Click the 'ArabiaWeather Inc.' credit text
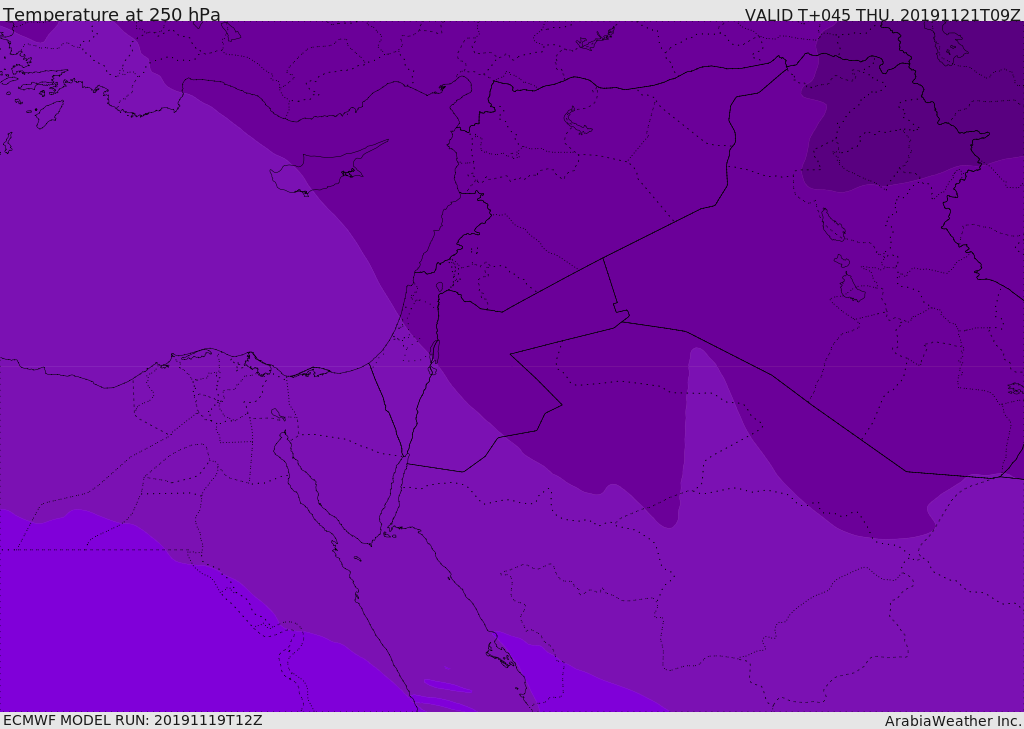The width and height of the screenshot is (1024, 729). 952,721
